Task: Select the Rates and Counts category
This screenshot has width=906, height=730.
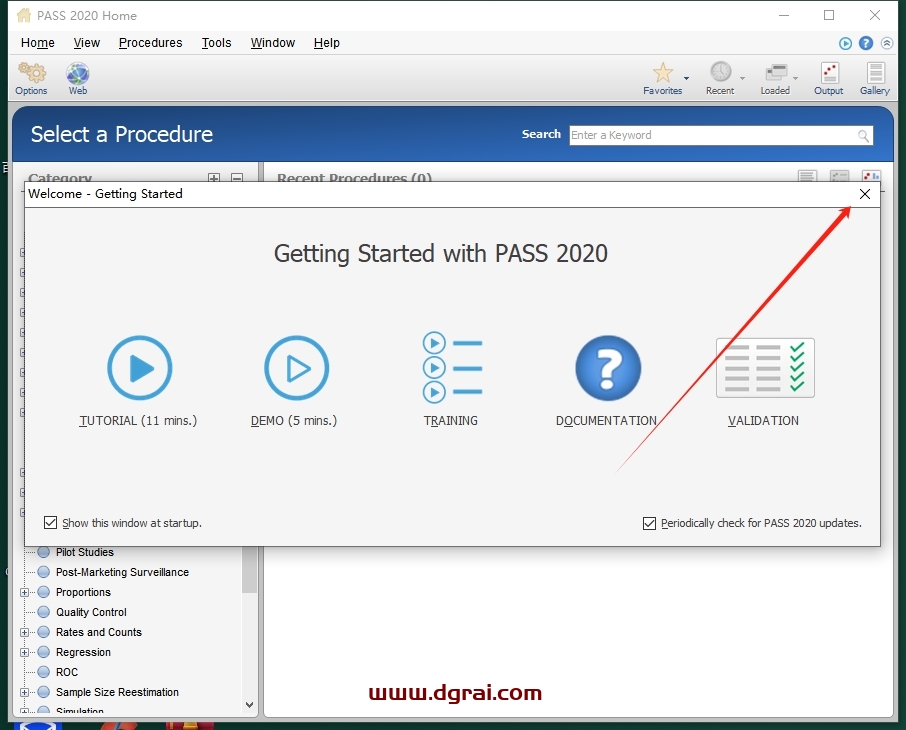Action: (98, 632)
